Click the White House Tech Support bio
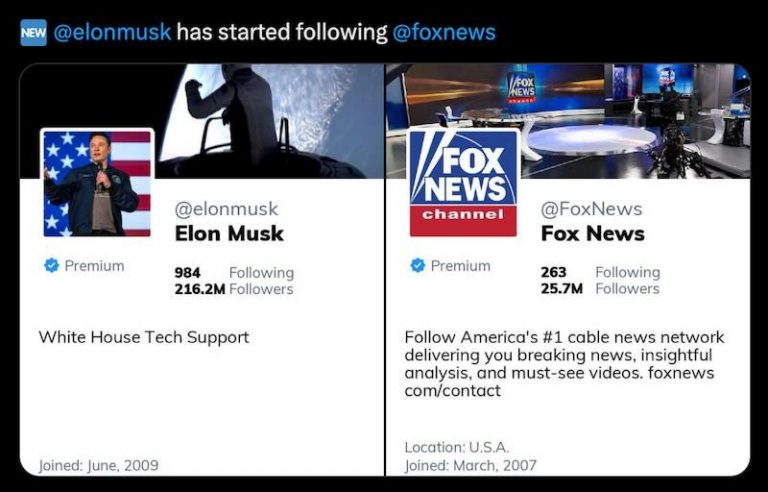The width and height of the screenshot is (768, 492). (144, 337)
